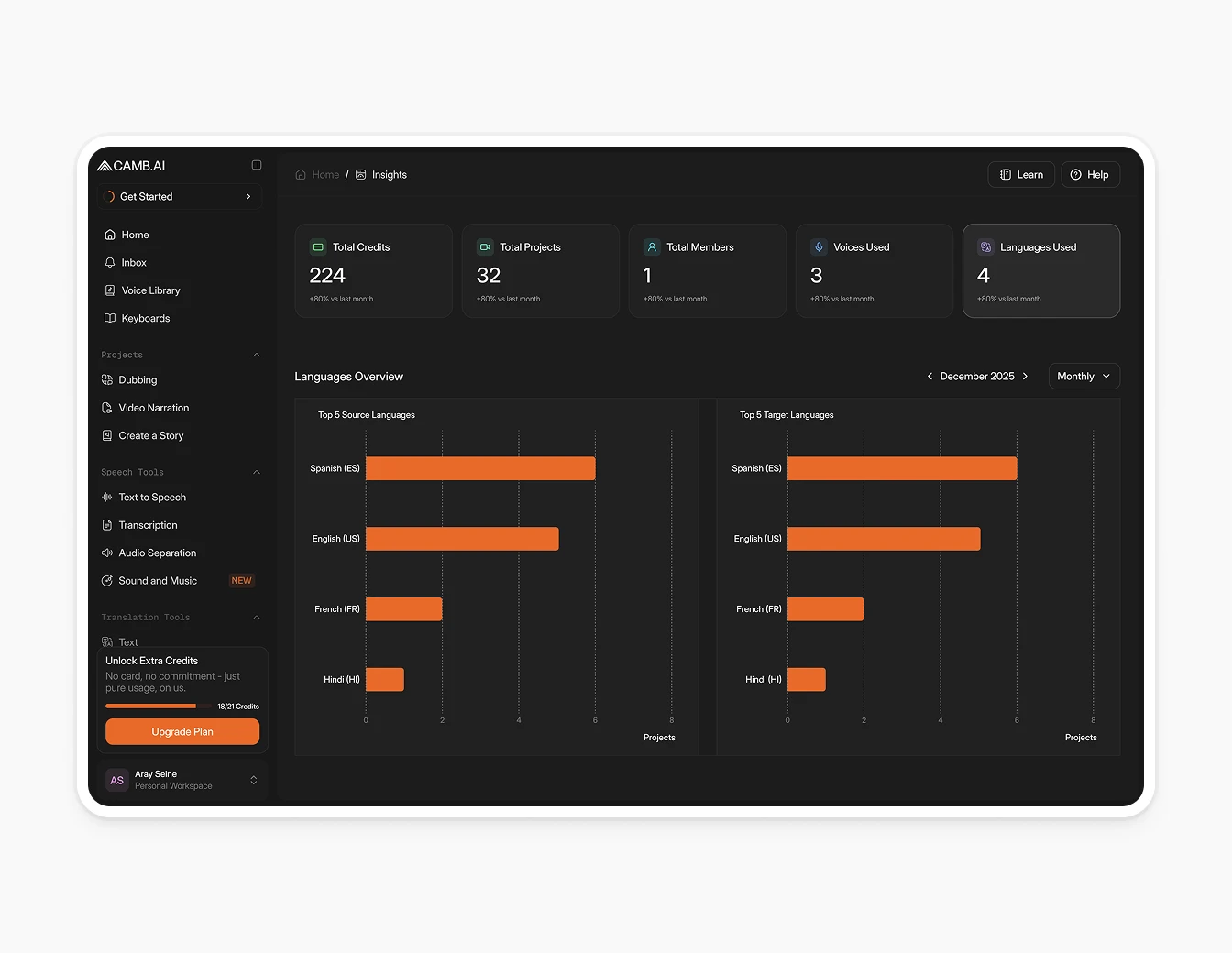
Task: Select the Insights breadcrumb item
Action: (390, 174)
